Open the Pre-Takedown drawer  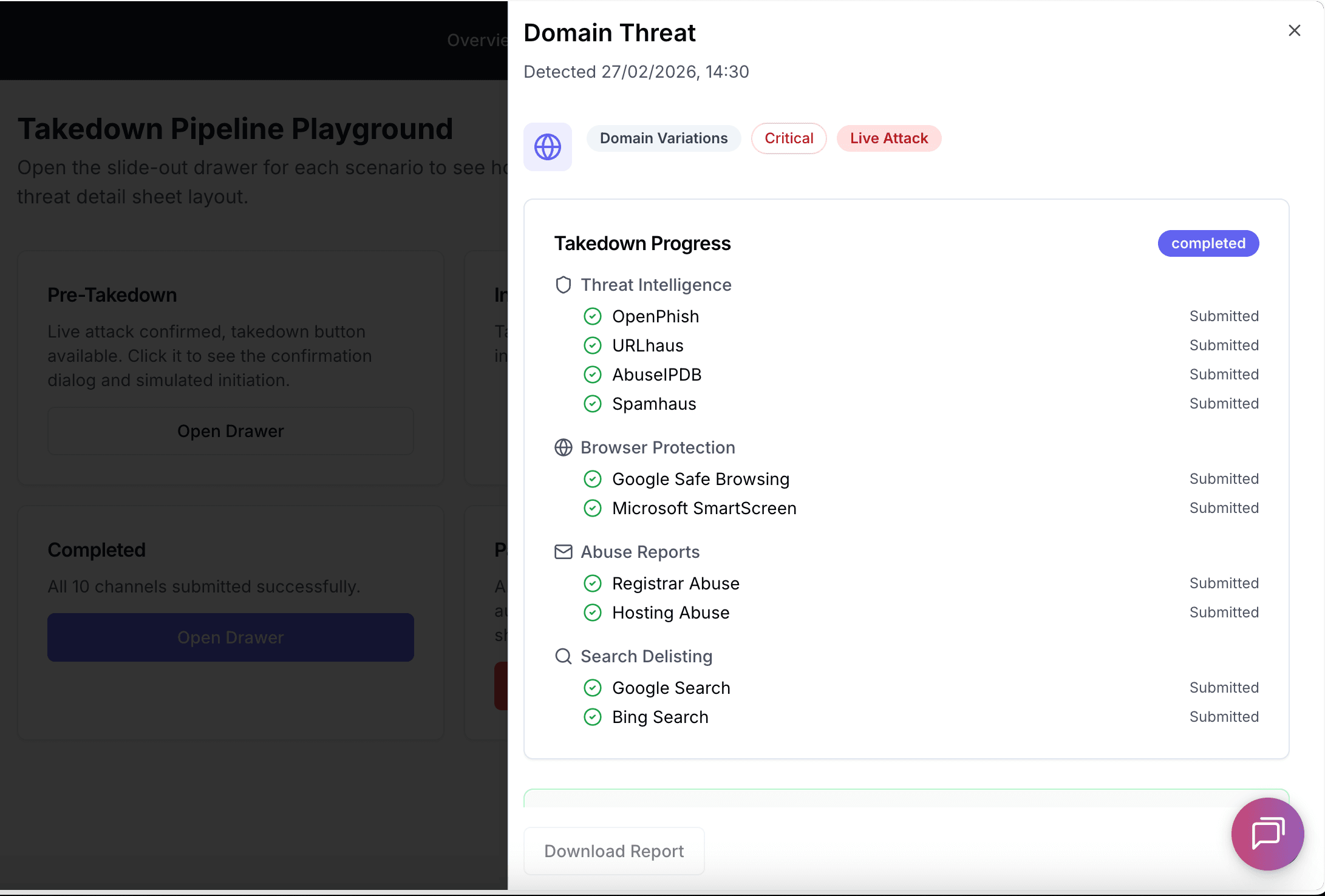coord(230,431)
